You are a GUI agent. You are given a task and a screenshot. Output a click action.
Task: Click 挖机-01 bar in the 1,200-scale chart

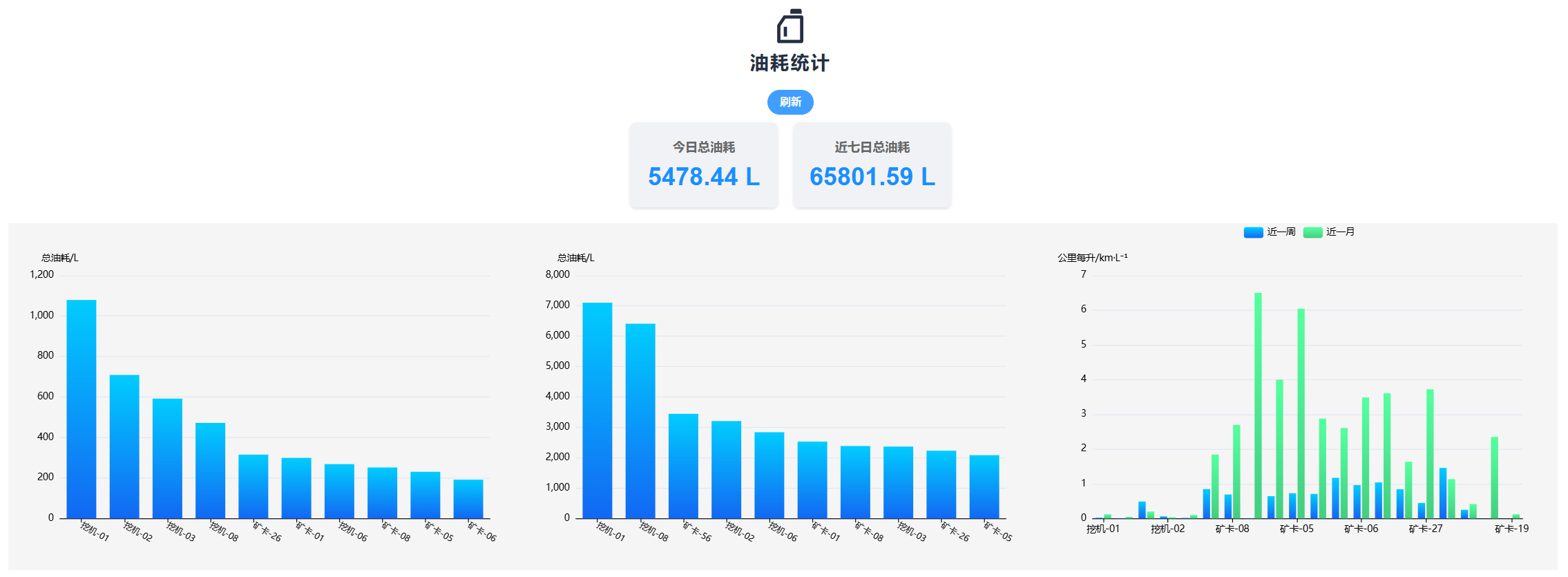pos(82,409)
